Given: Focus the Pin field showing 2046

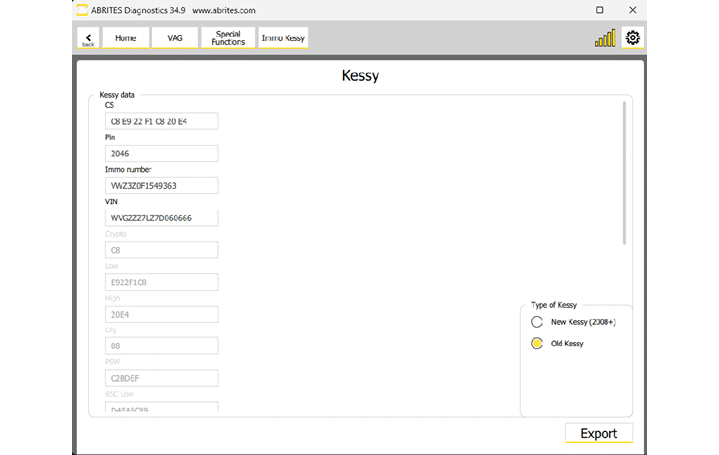Looking at the screenshot, I should [161, 154].
